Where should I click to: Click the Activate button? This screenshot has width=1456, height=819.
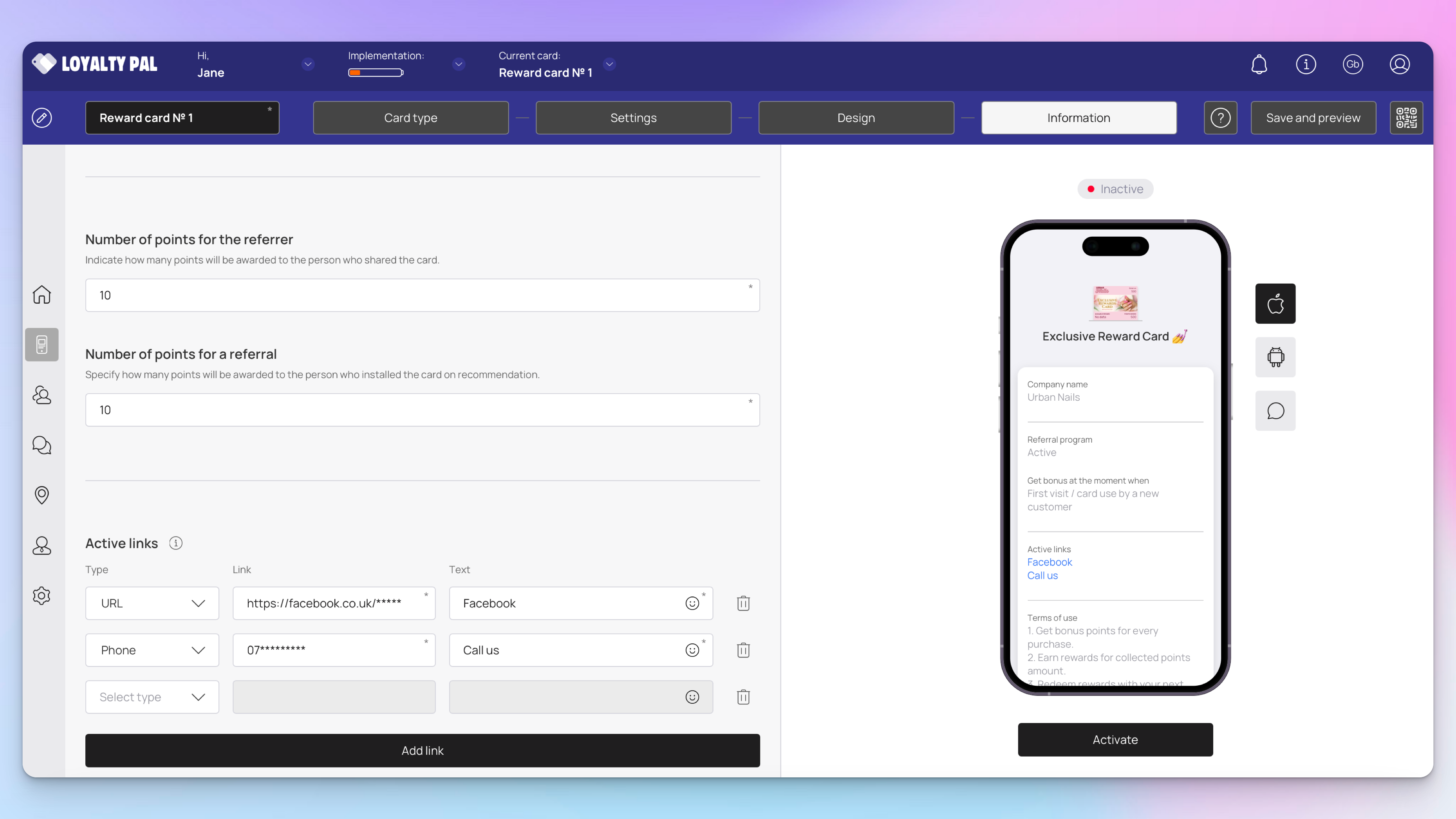pyautogui.click(x=1115, y=739)
